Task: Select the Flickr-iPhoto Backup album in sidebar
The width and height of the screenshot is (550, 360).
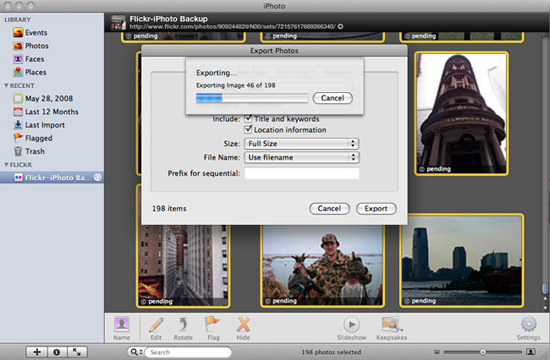Action: pos(52,178)
